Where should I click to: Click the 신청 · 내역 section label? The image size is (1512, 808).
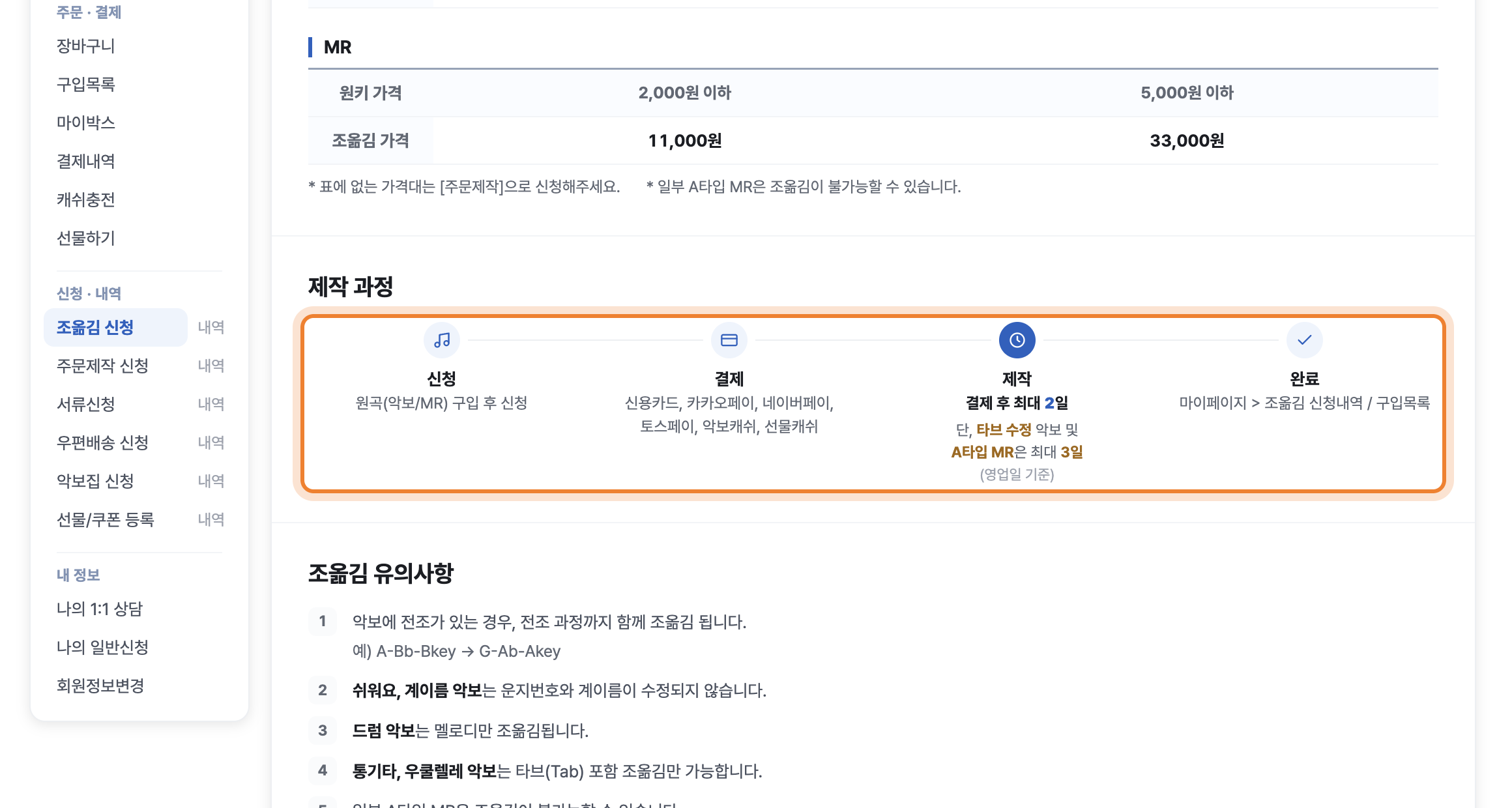point(89,294)
